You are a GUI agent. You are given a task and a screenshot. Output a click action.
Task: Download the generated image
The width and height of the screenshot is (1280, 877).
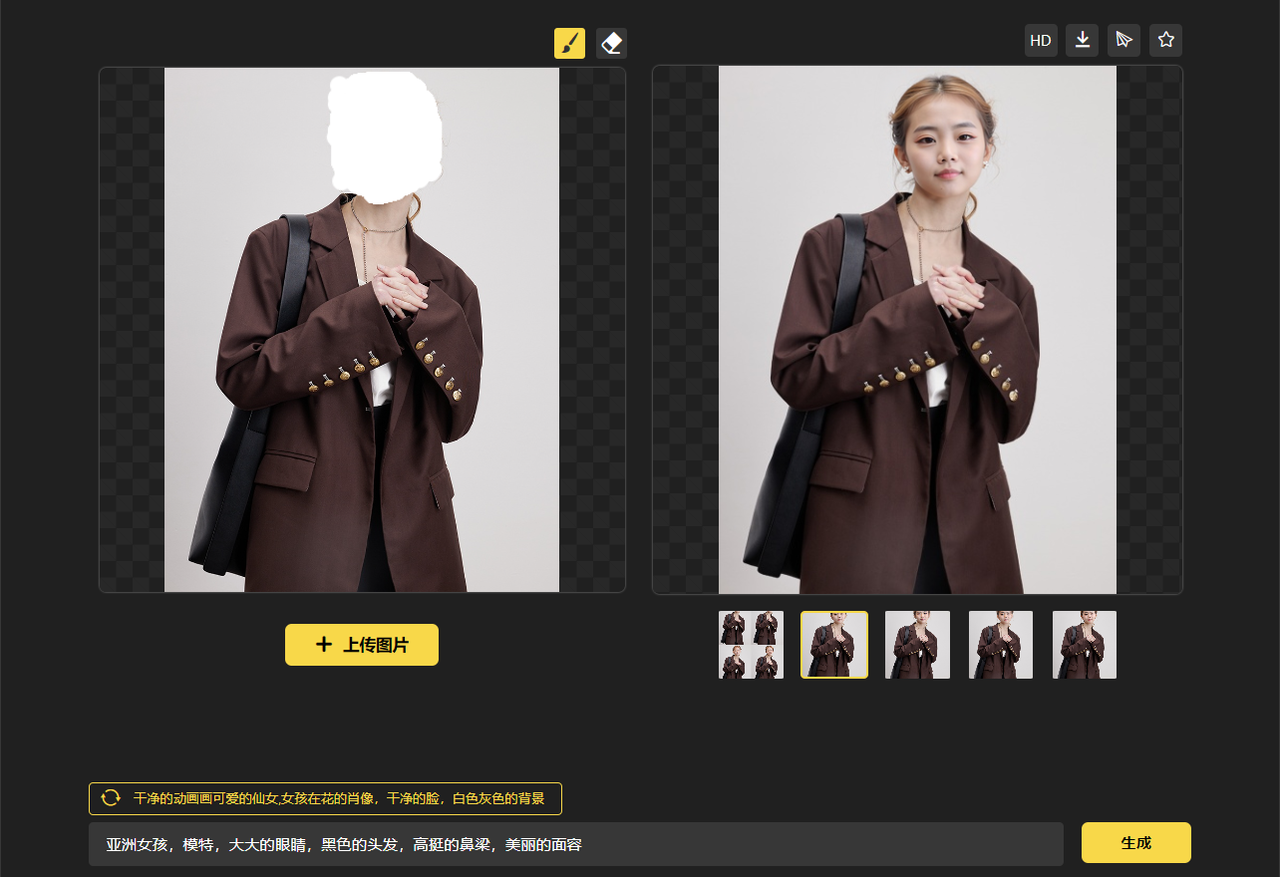1082,41
